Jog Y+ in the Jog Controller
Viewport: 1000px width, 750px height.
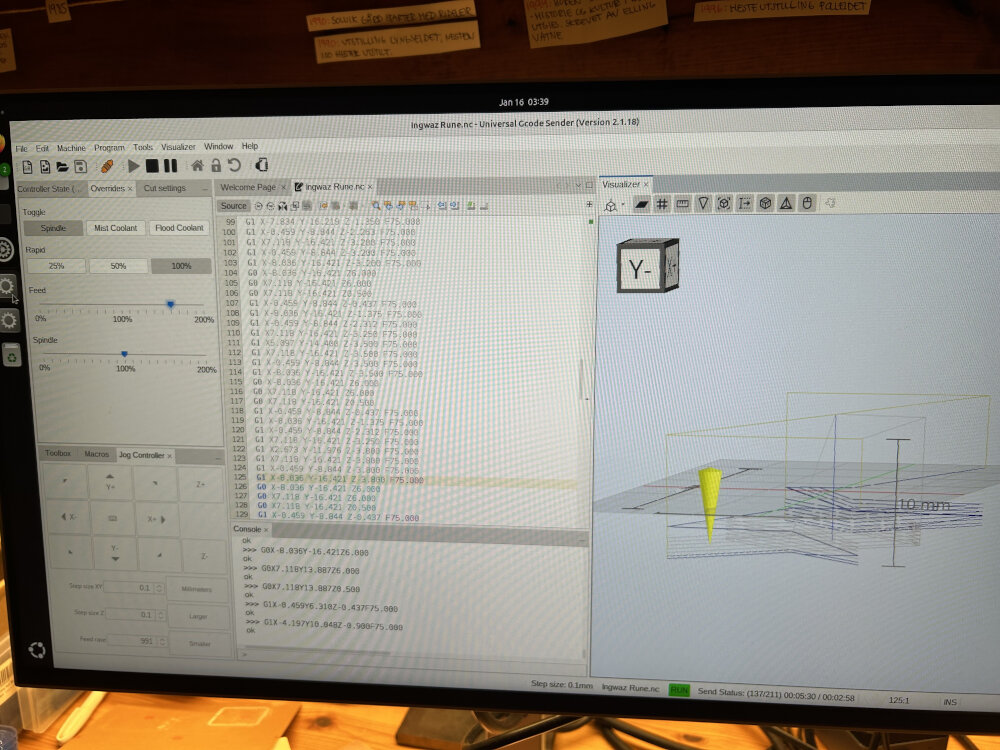click(x=110, y=482)
